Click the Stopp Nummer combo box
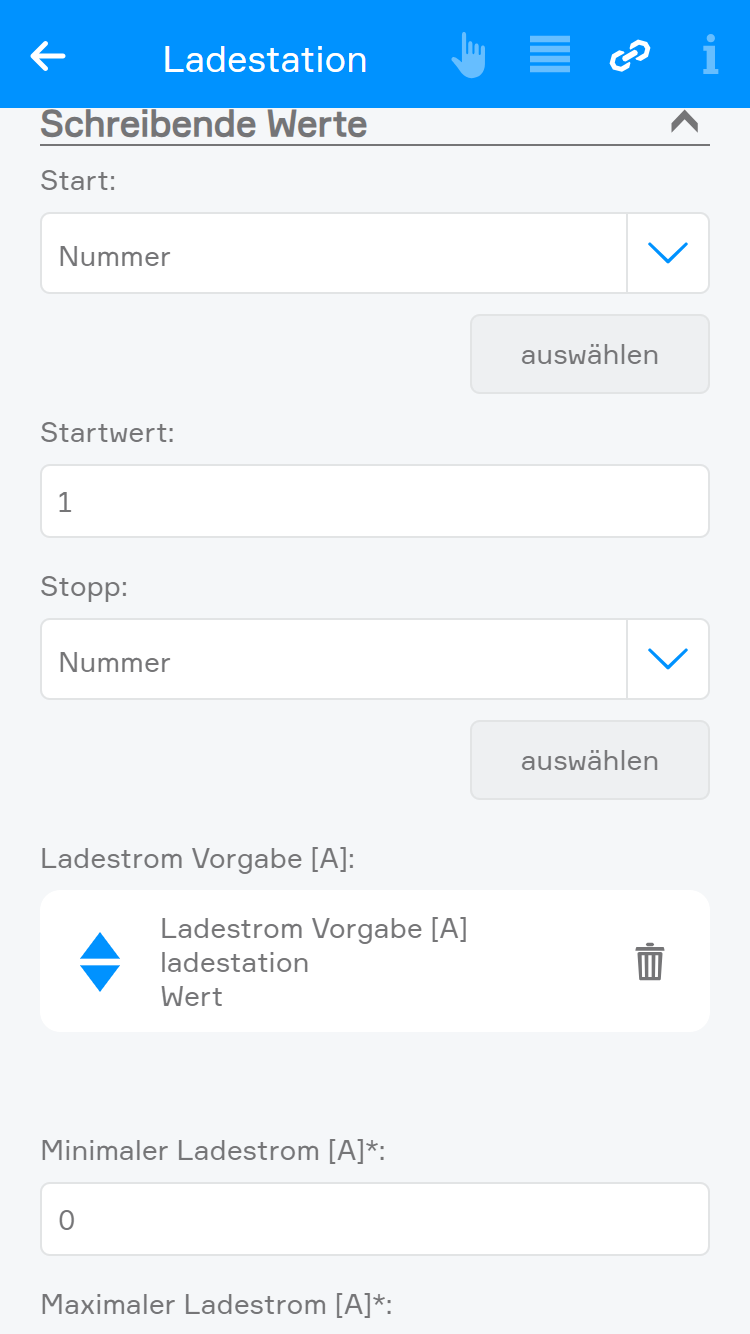 coord(333,660)
